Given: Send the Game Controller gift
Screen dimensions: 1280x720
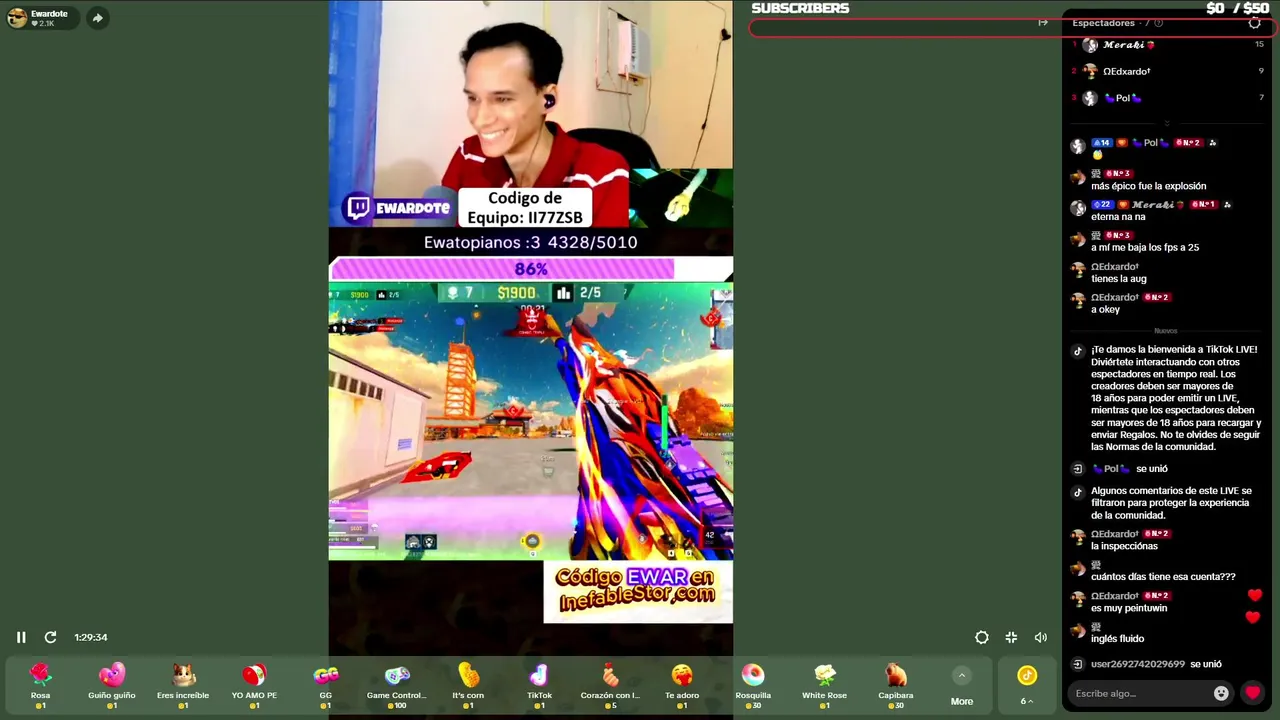Looking at the screenshot, I should pos(397,685).
